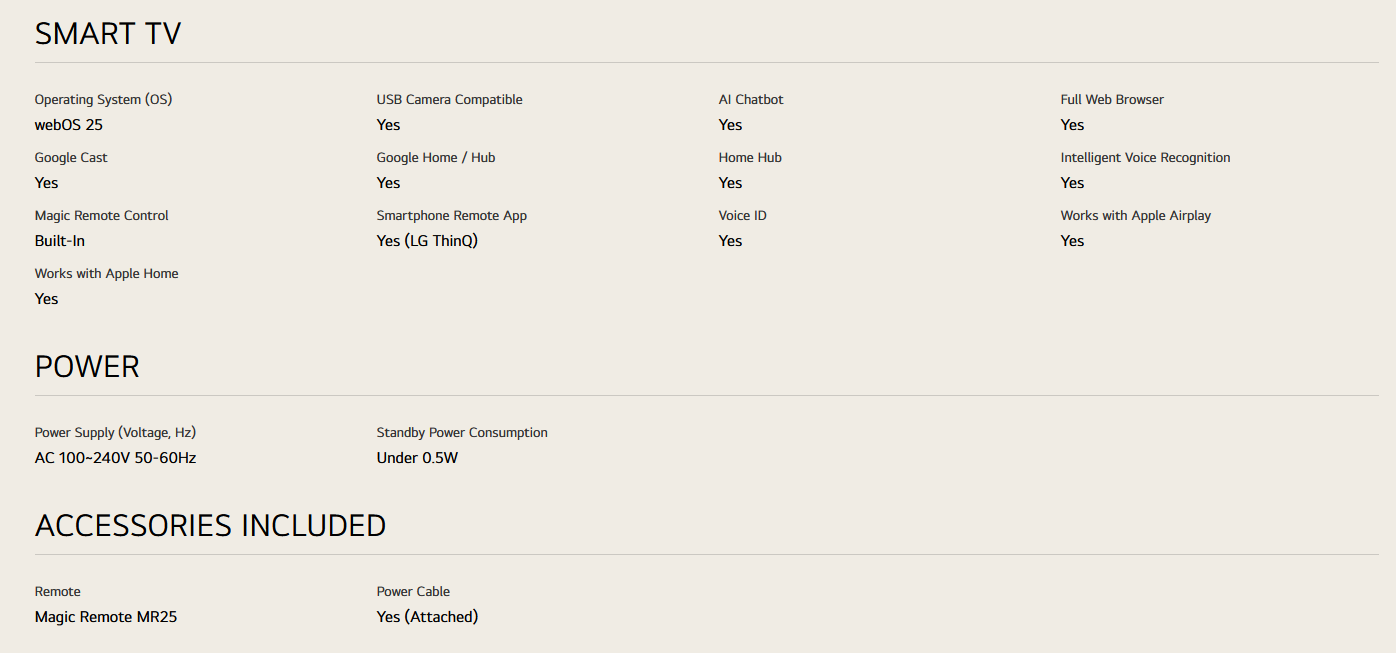The height and width of the screenshot is (653, 1396).
Task: Click the Magic Remote MR25 value
Action: (x=106, y=617)
